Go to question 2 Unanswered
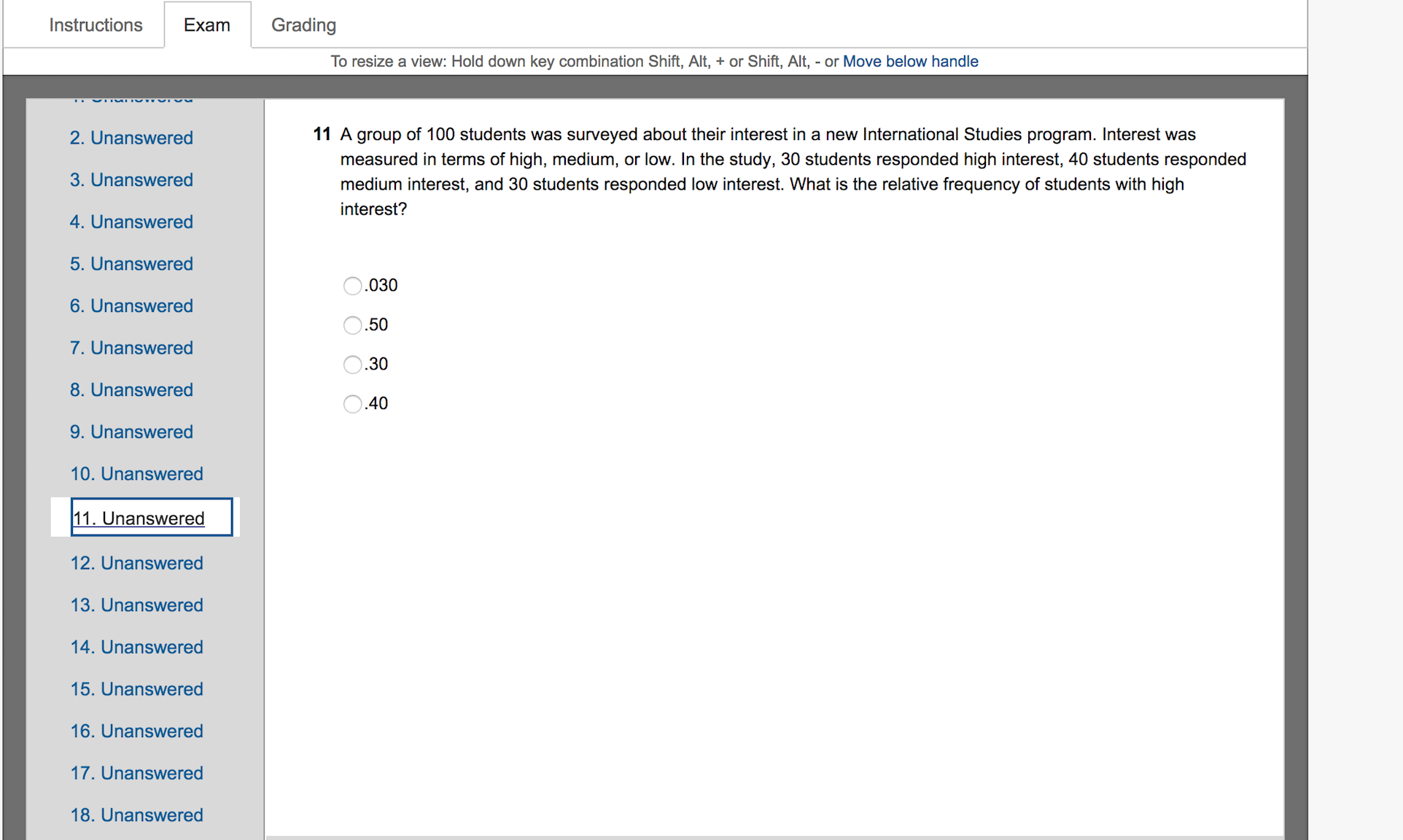This screenshot has height=840, width=1403. 131,138
